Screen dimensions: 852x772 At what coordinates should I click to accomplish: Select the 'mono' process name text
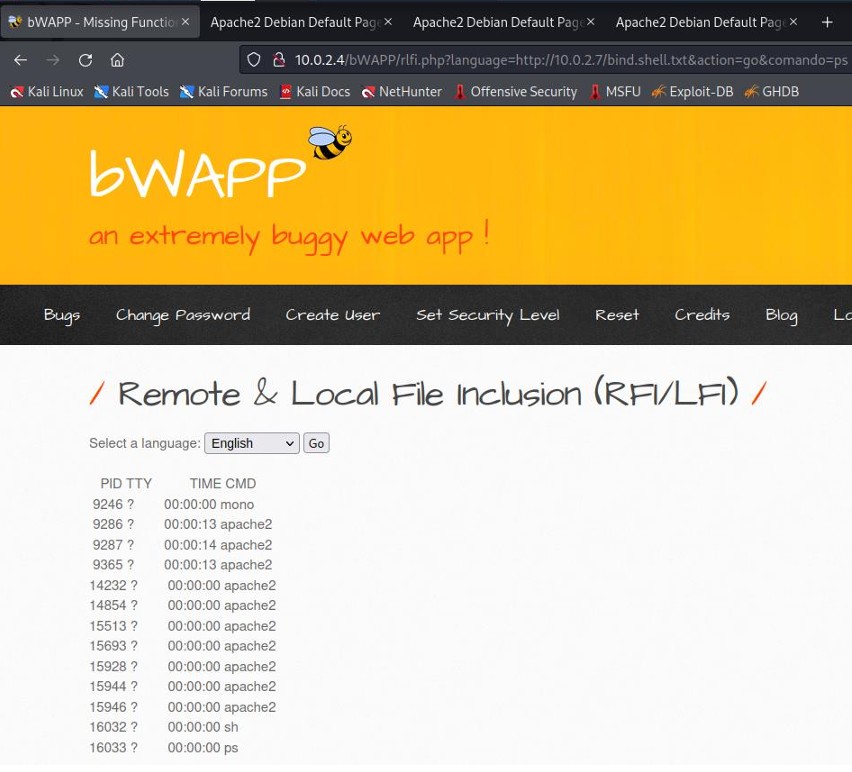pos(237,504)
